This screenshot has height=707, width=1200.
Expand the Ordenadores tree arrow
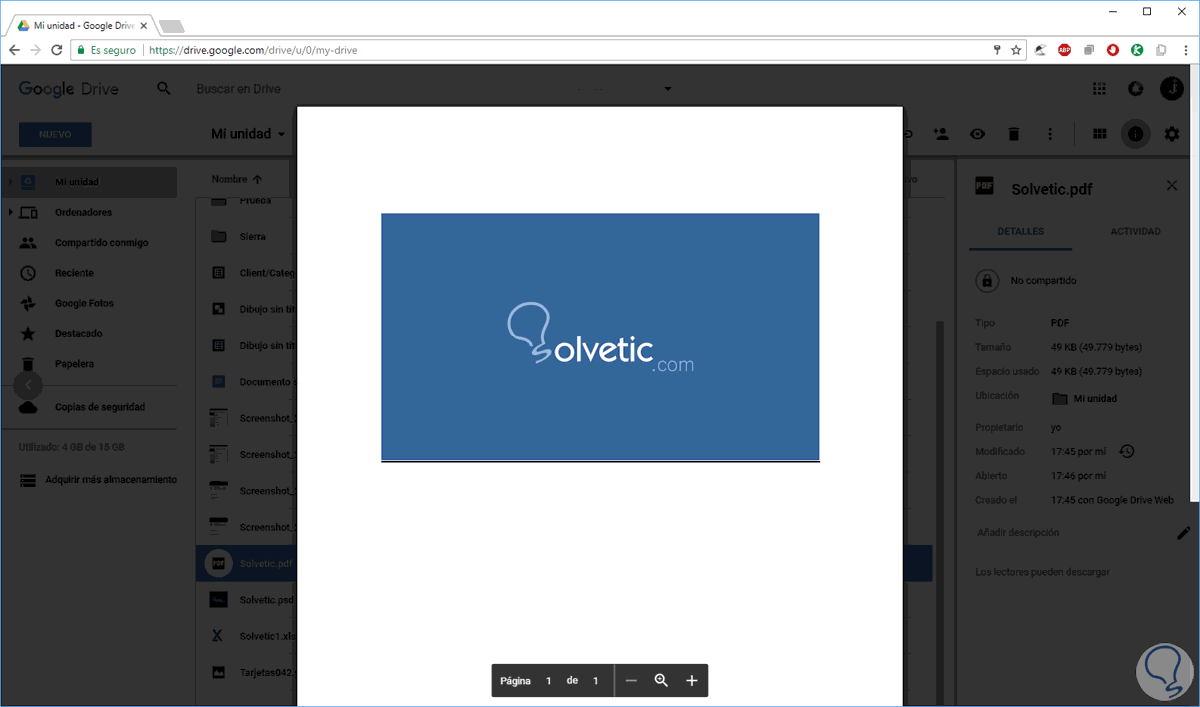(x=10, y=212)
